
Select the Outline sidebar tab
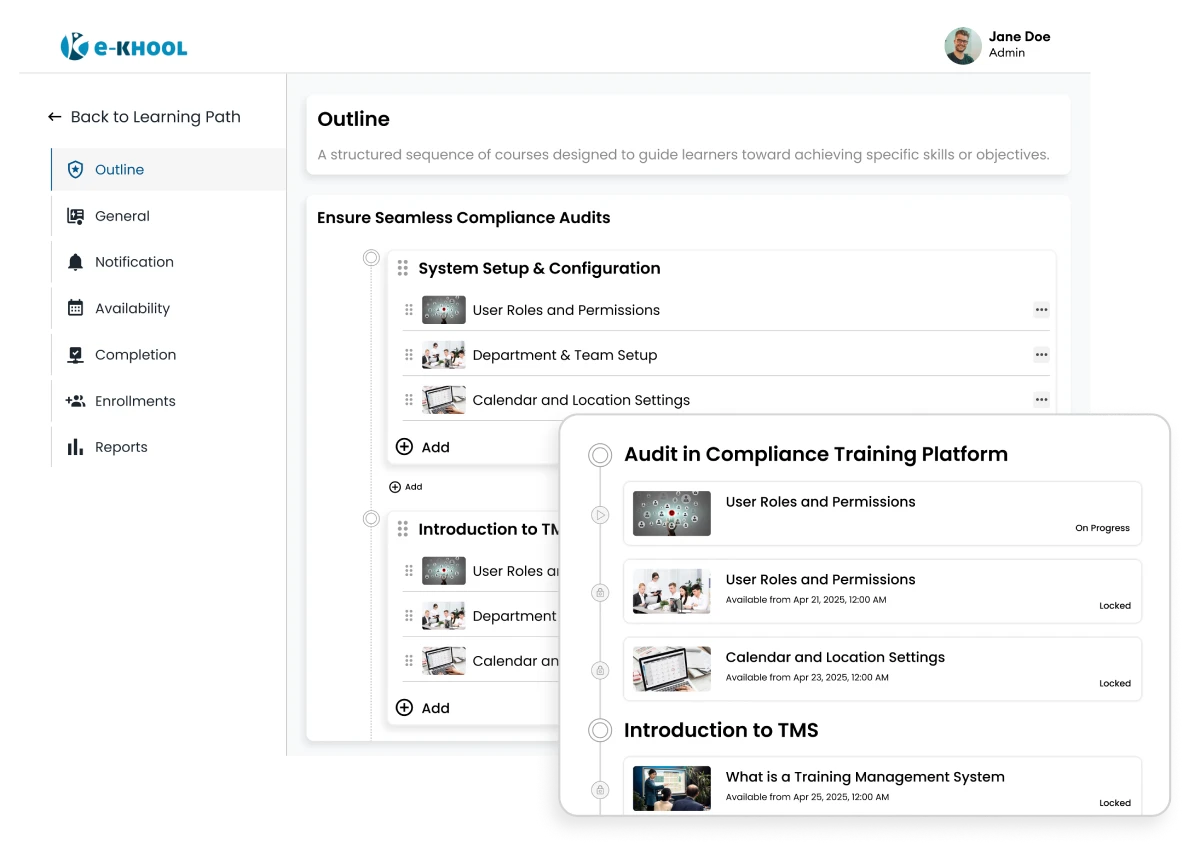(119, 170)
